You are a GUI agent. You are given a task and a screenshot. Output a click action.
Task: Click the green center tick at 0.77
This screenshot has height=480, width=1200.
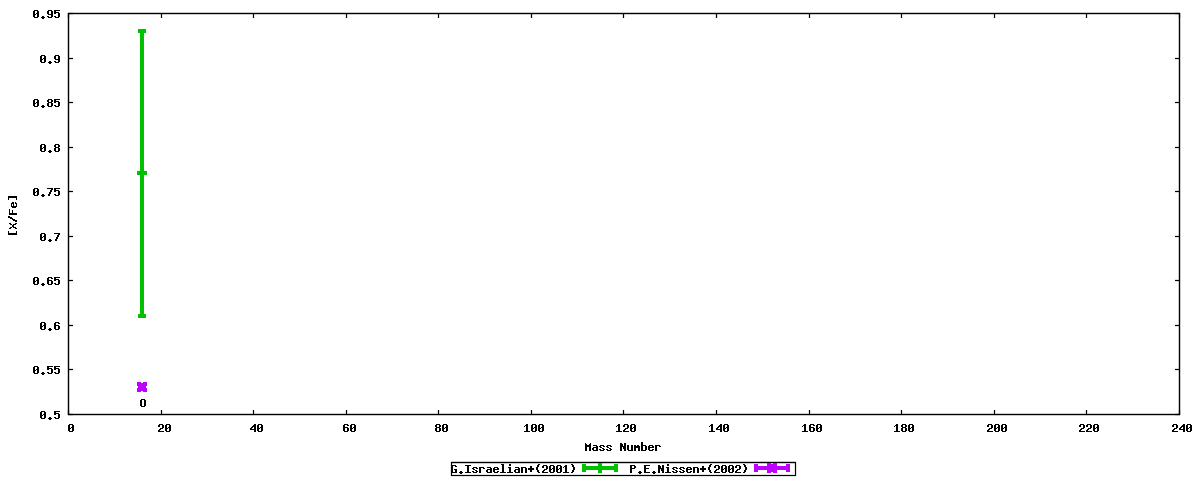coord(142,173)
